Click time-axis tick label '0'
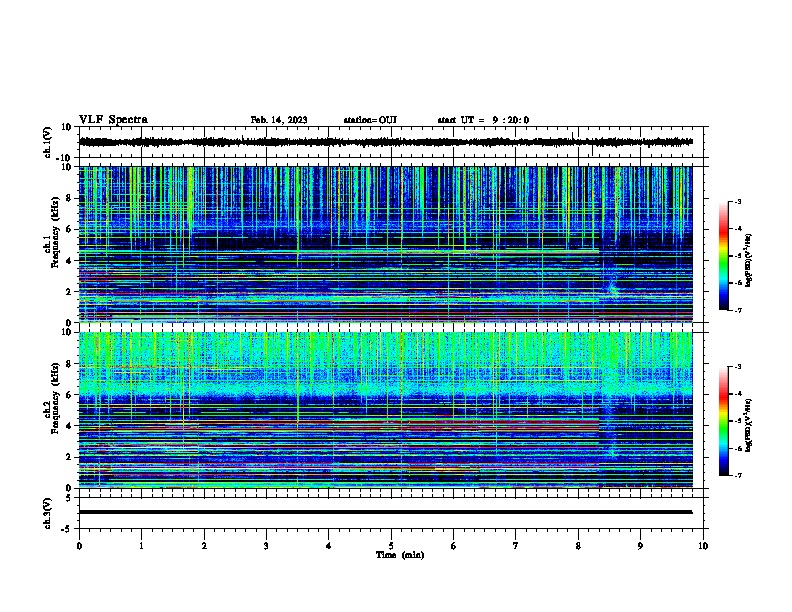 coord(79,546)
